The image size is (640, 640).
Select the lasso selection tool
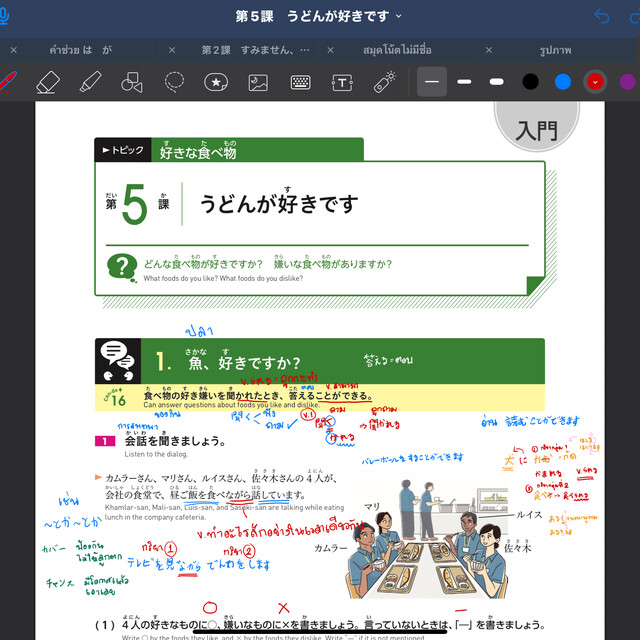[x=174, y=81]
